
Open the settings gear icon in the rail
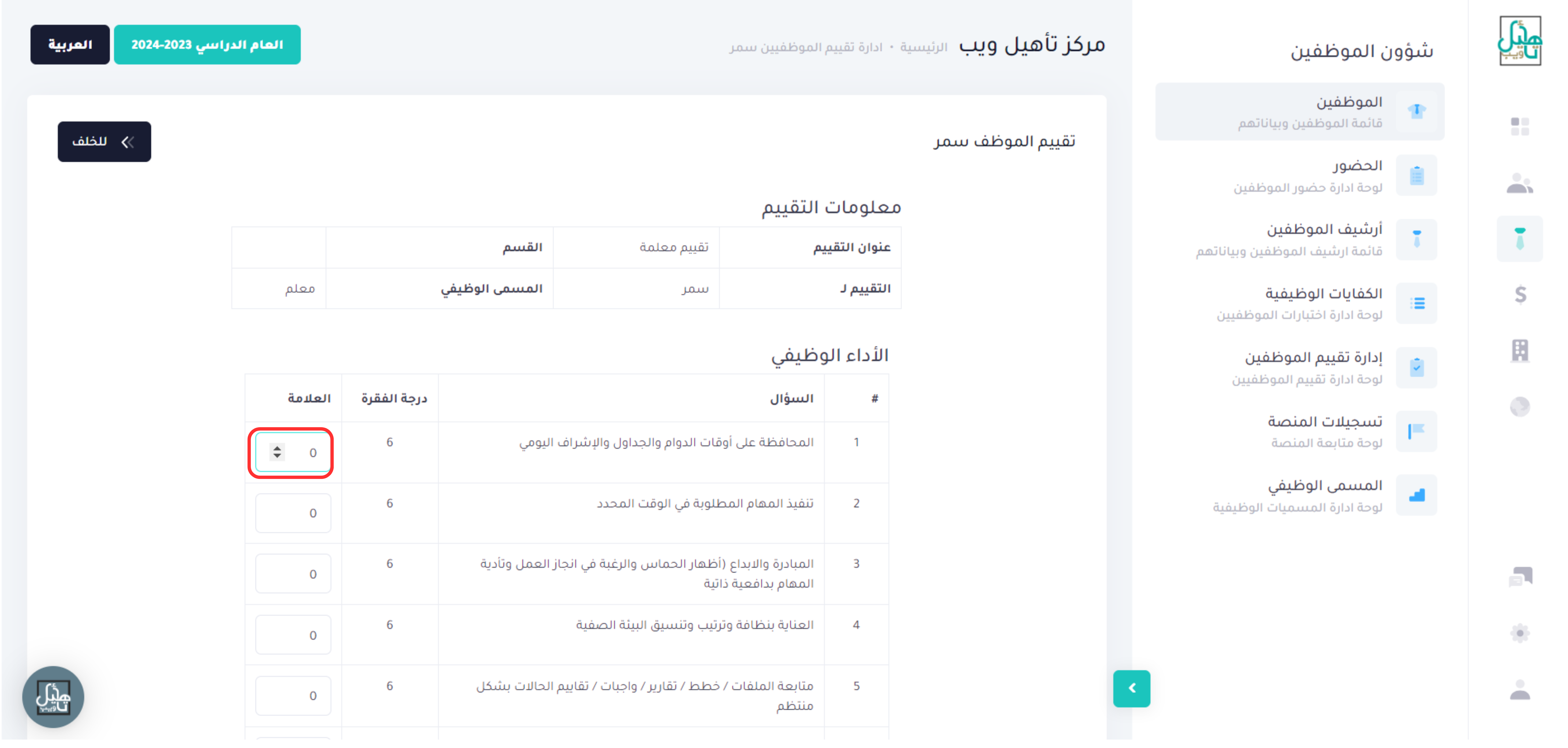(1520, 634)
